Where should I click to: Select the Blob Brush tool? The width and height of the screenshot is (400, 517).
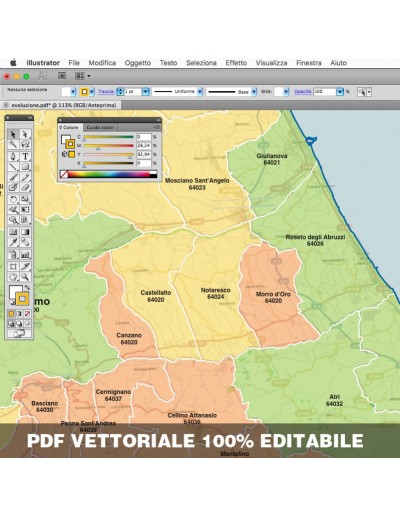13,187
